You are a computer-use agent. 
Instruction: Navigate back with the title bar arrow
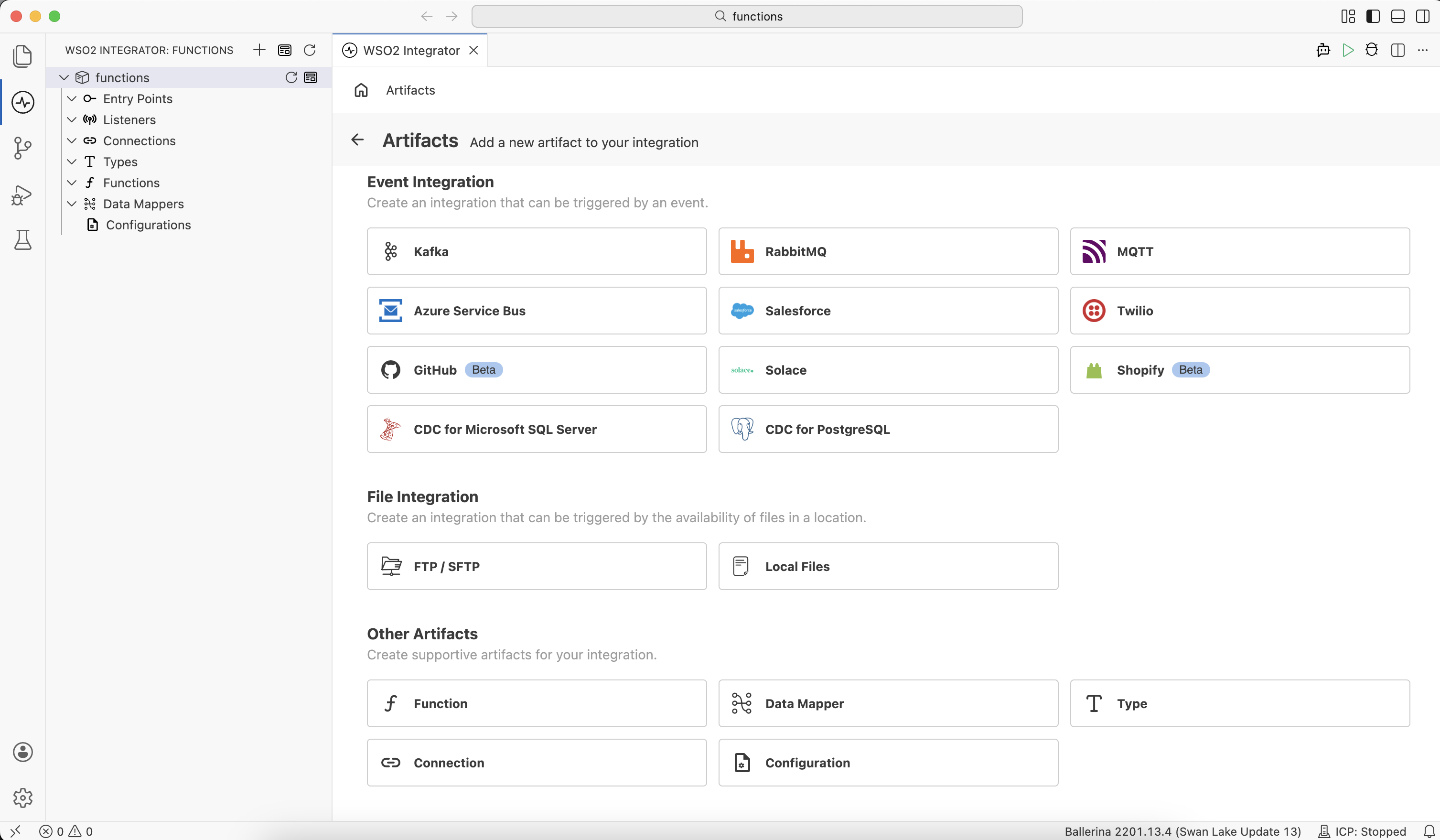click(427, 16)
